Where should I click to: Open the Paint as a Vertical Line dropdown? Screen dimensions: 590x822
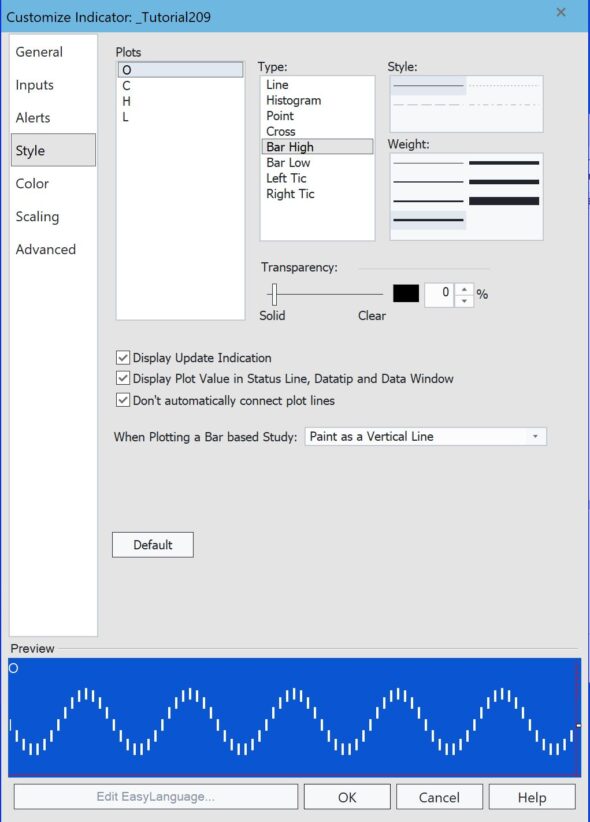coord(425,436)
